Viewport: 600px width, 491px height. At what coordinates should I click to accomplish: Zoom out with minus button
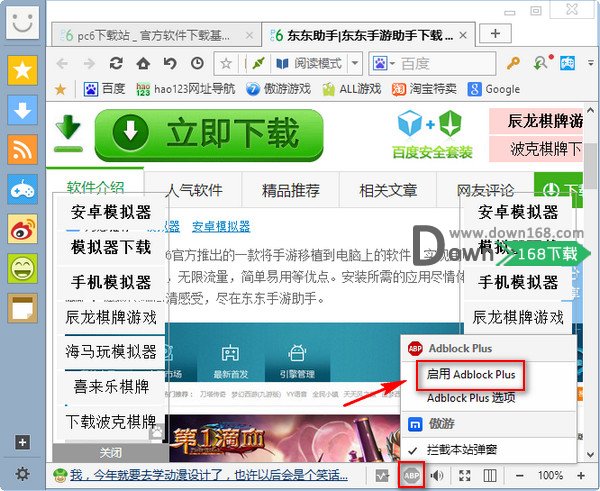pos(519,476)
